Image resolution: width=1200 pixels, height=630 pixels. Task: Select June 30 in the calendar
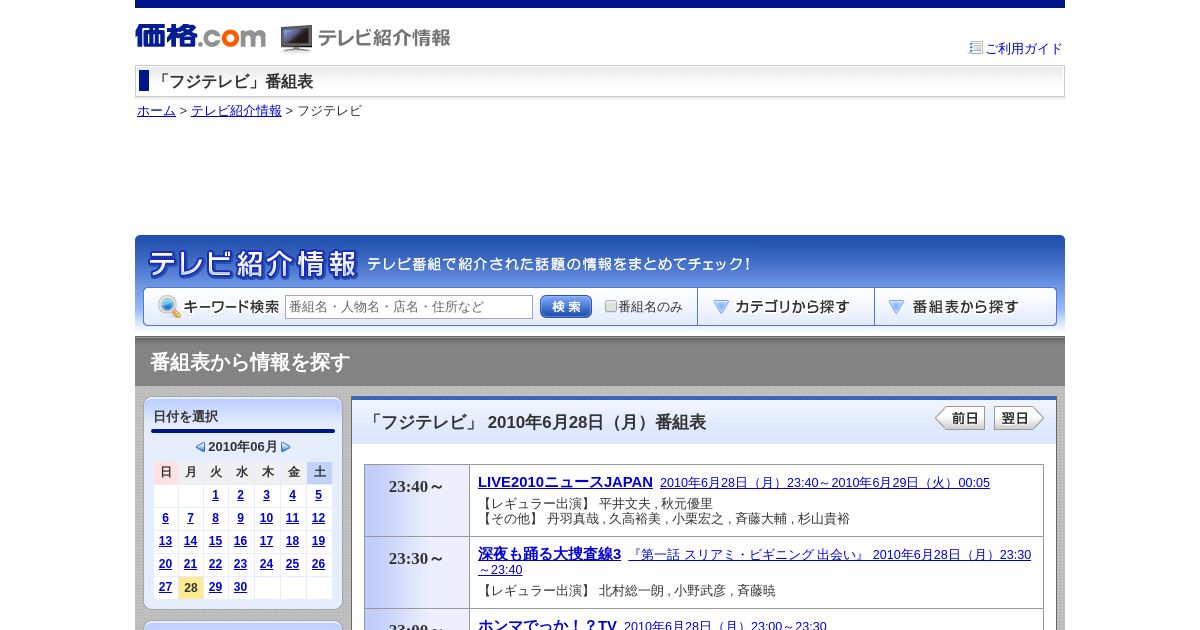pos(241,587)
